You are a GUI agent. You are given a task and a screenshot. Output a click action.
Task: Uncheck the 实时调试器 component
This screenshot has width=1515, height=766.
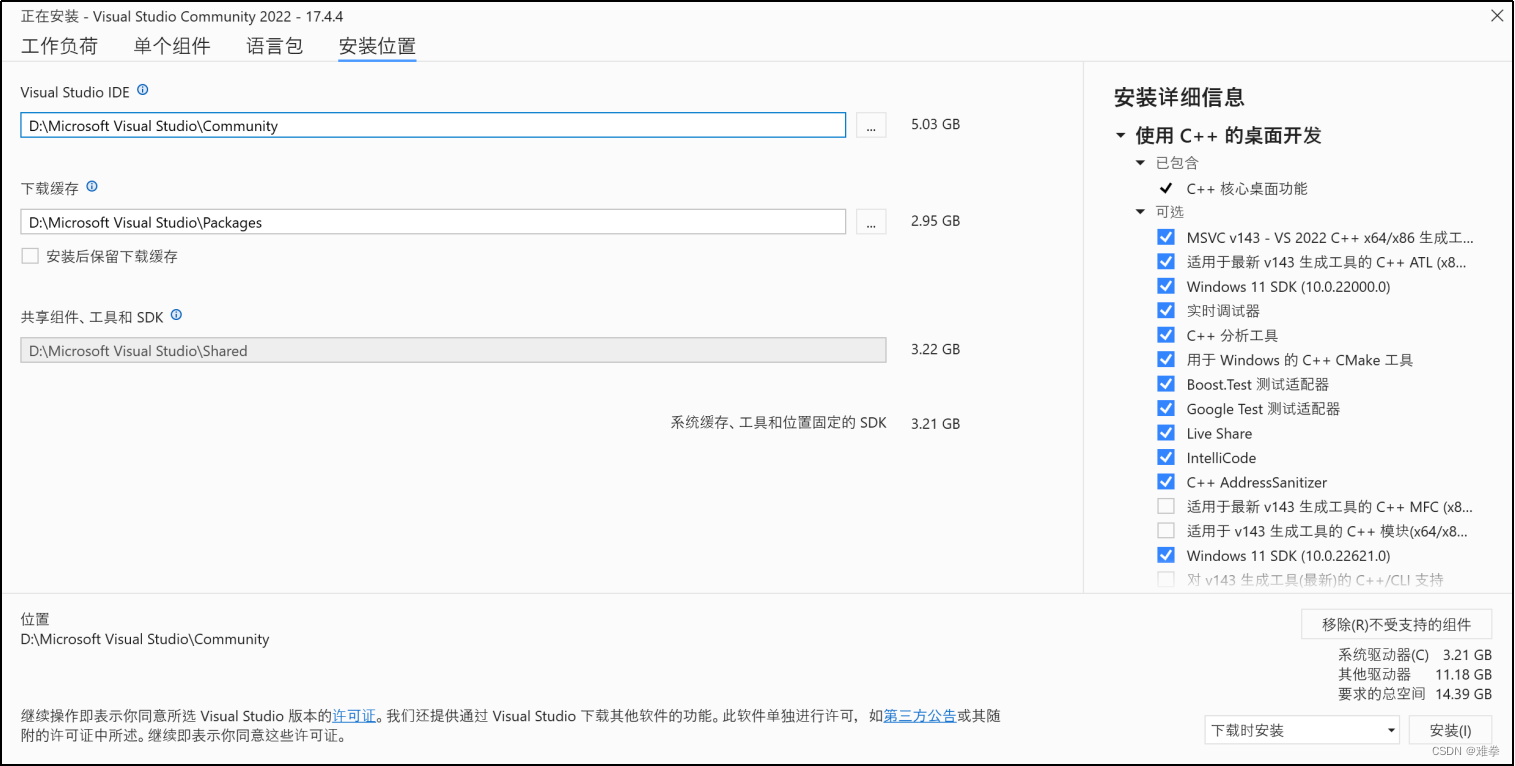1166,310
